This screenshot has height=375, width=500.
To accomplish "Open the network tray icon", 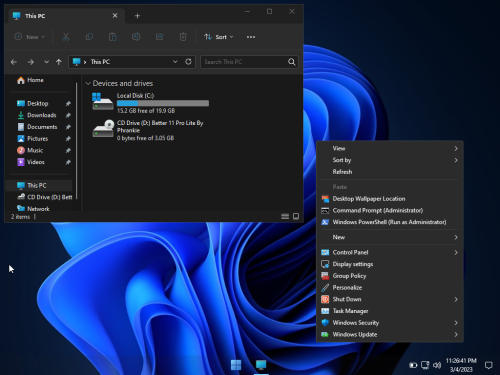I will click(425, 365).
